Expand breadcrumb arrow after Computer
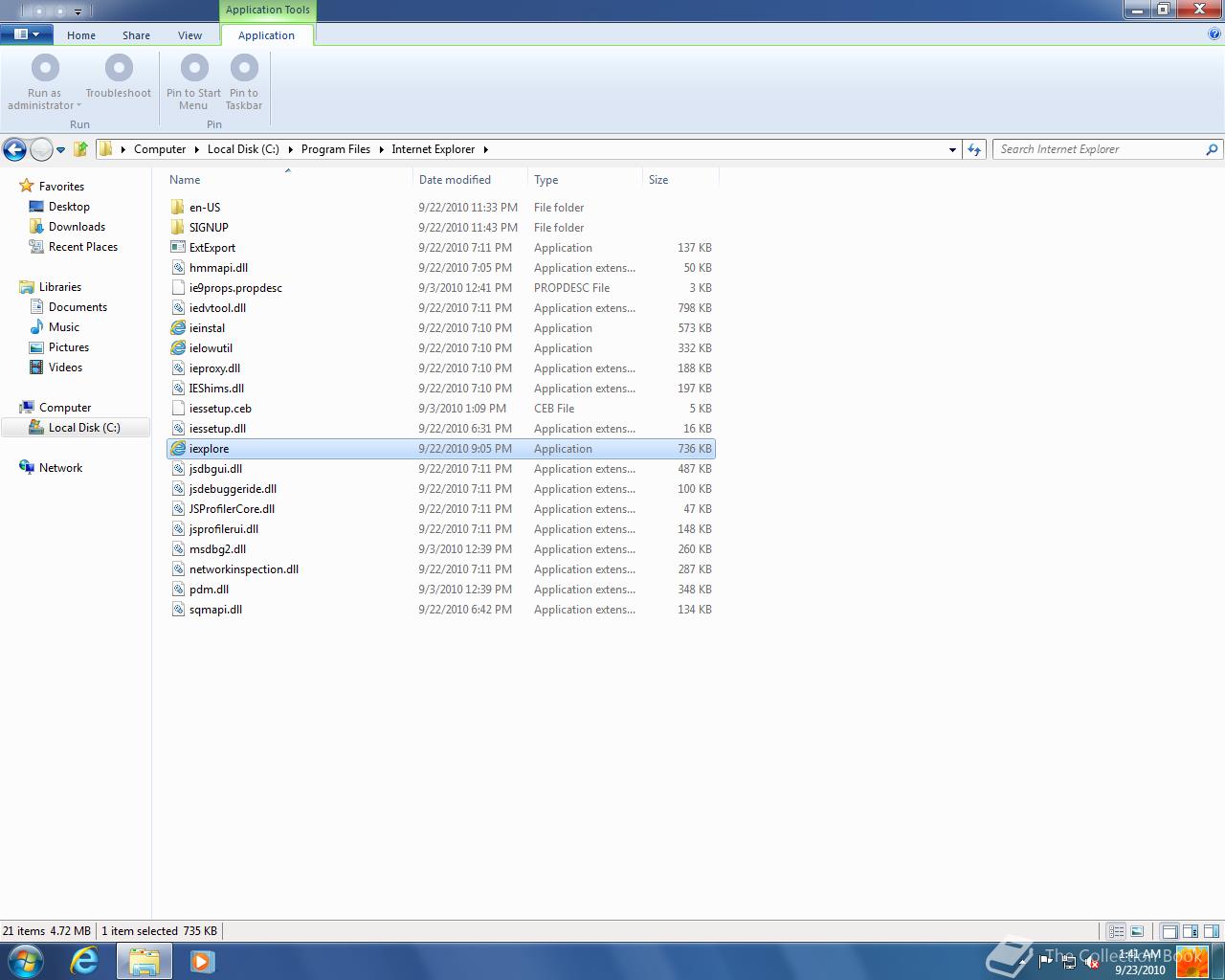 [197, 149]
